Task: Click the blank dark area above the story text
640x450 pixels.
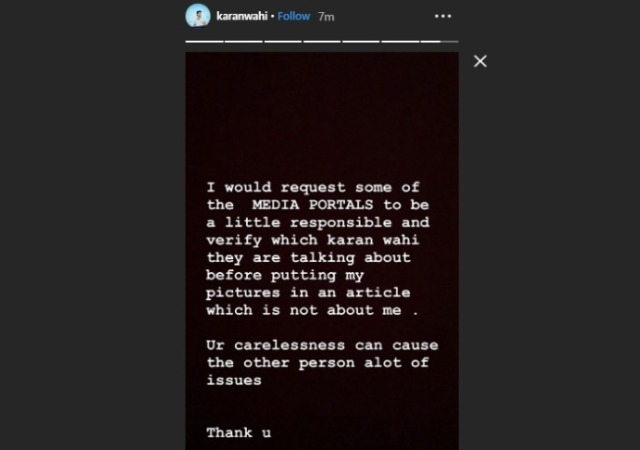Action: pyautogui.click(x=322, y=114)
